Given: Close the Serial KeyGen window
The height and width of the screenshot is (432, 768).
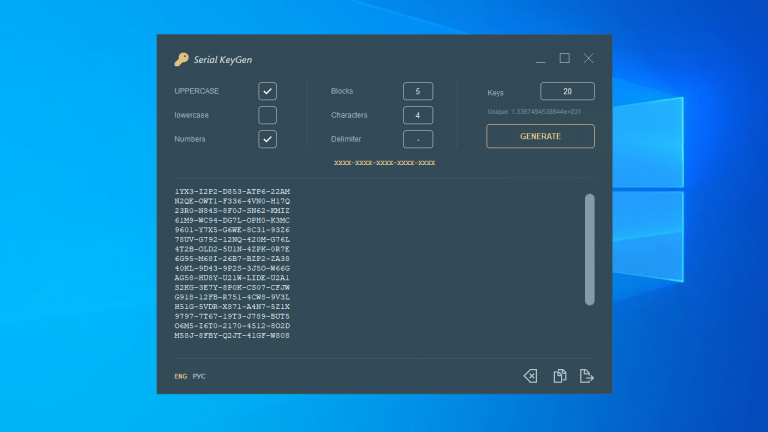Looking at the screenshot, I should (x=588, y=58).
